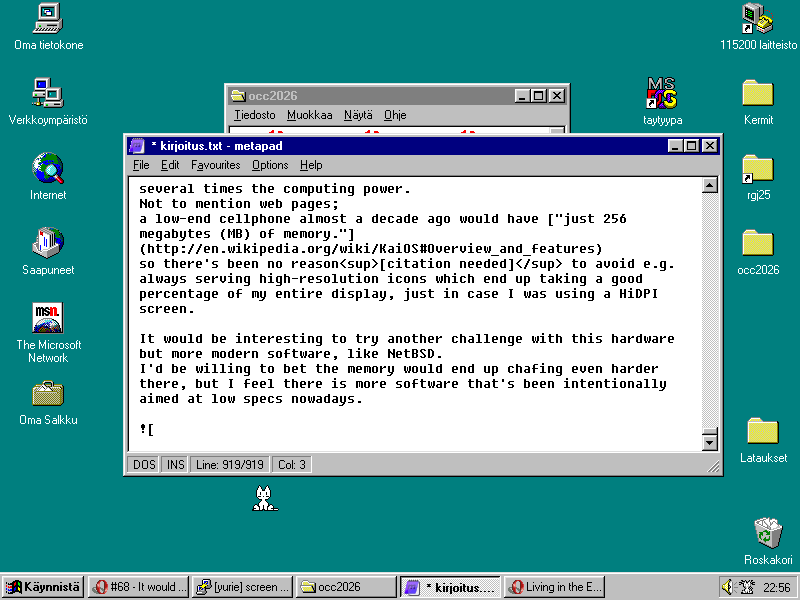Click metapad window resize grip
Viewport: 800px width, 600px height.
pos(714,467)
